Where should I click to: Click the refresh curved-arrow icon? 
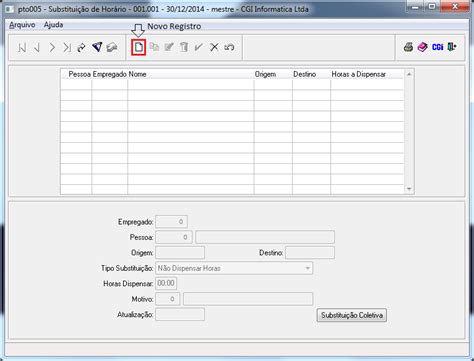(x=81, y=48)
